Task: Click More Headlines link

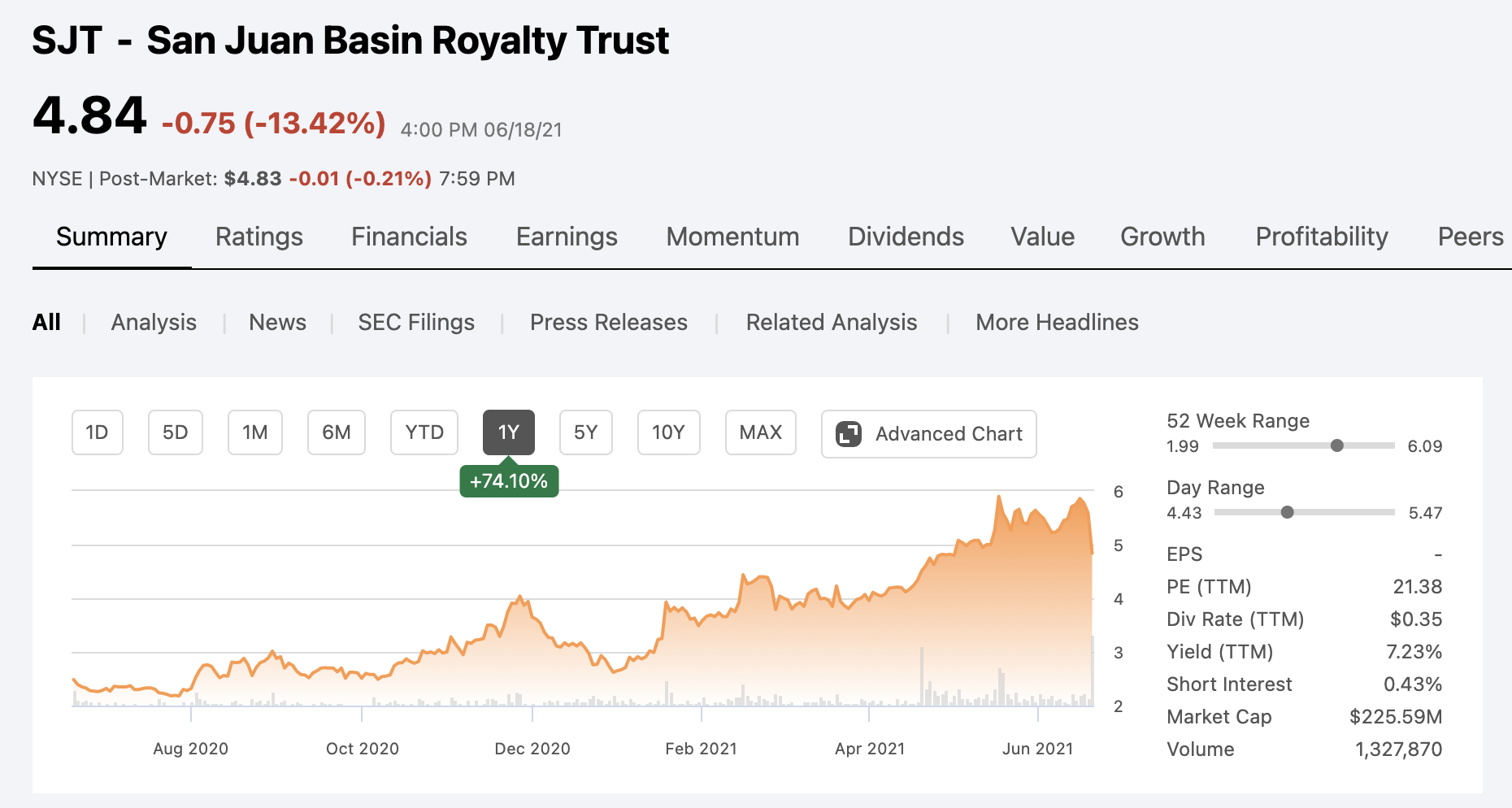Action: click(x=1057, y=322)
